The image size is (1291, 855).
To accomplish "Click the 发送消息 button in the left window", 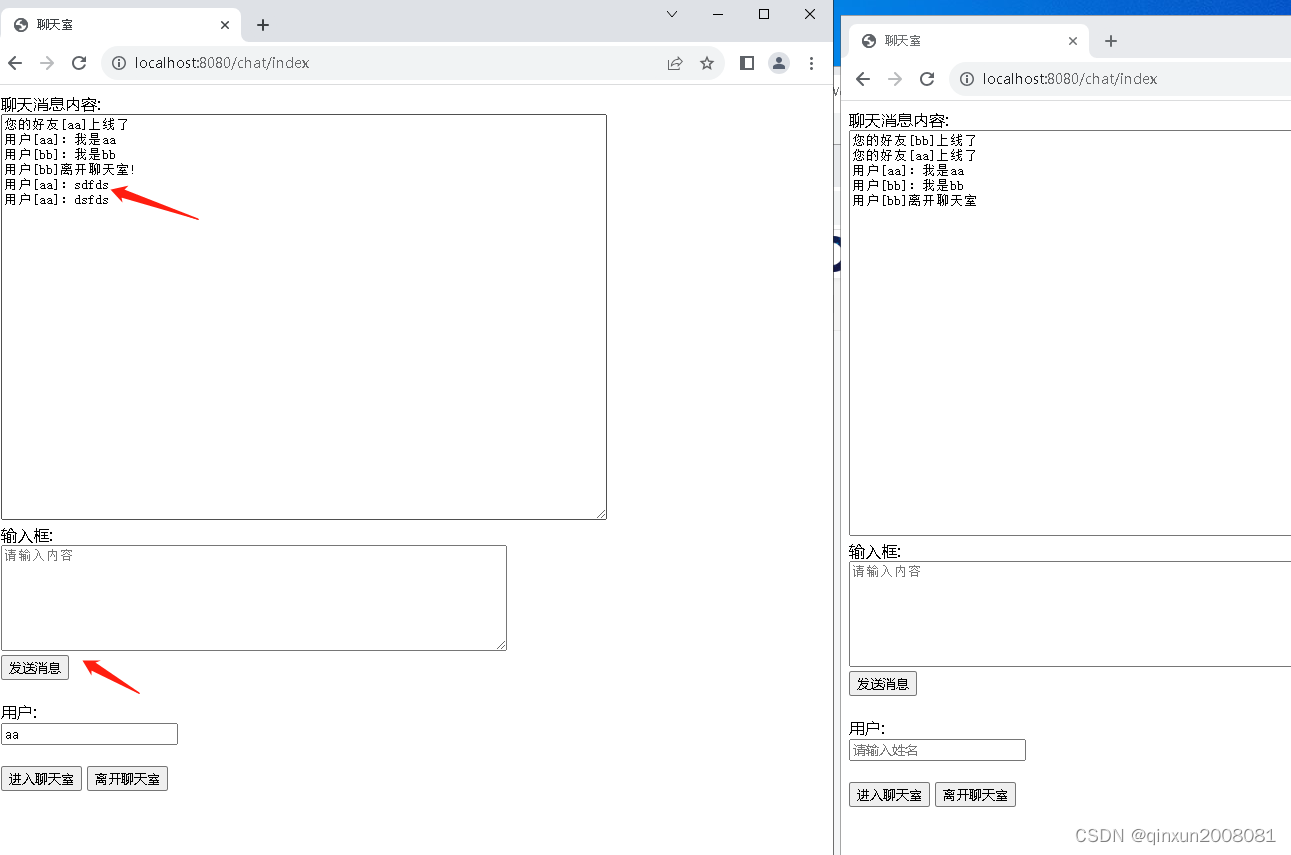I will pos(35,667).
